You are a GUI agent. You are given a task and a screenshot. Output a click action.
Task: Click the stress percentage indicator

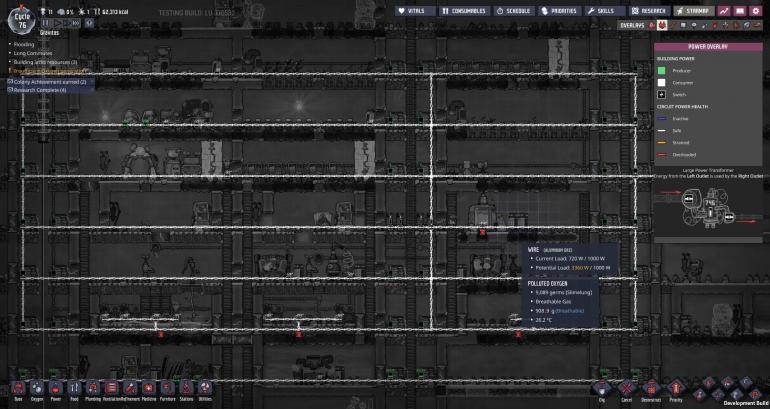[x=66, y=11]
